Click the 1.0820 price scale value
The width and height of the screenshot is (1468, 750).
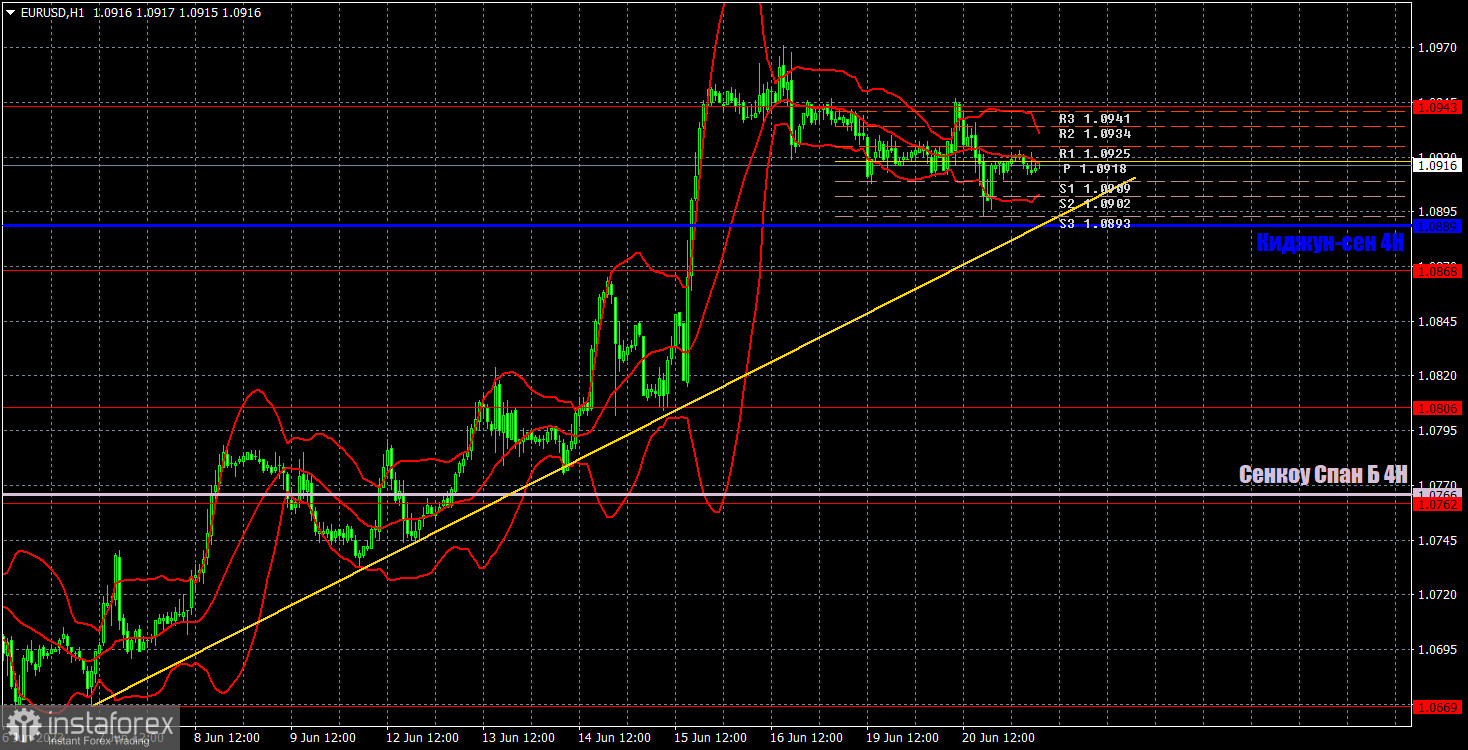(1438, 376)
